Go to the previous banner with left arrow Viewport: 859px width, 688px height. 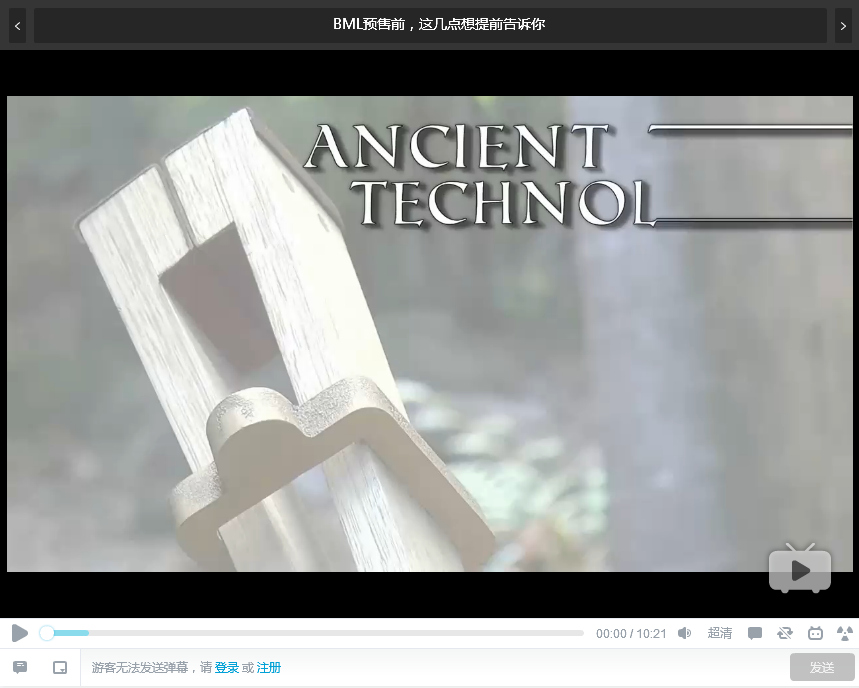[18, 25]
